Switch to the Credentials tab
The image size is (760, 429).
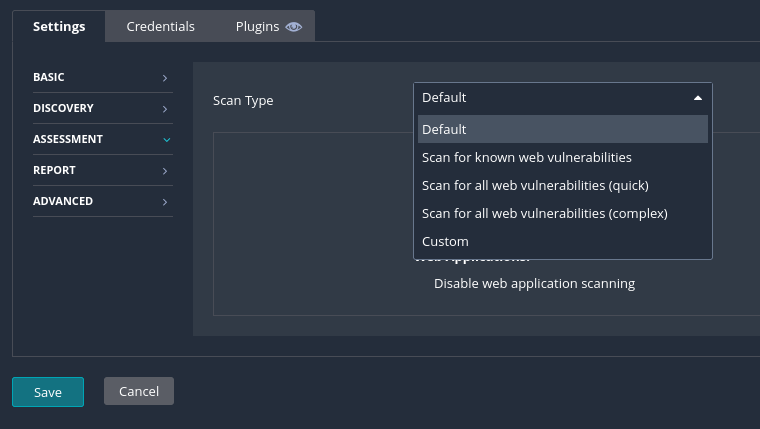(x=160, y=27)
